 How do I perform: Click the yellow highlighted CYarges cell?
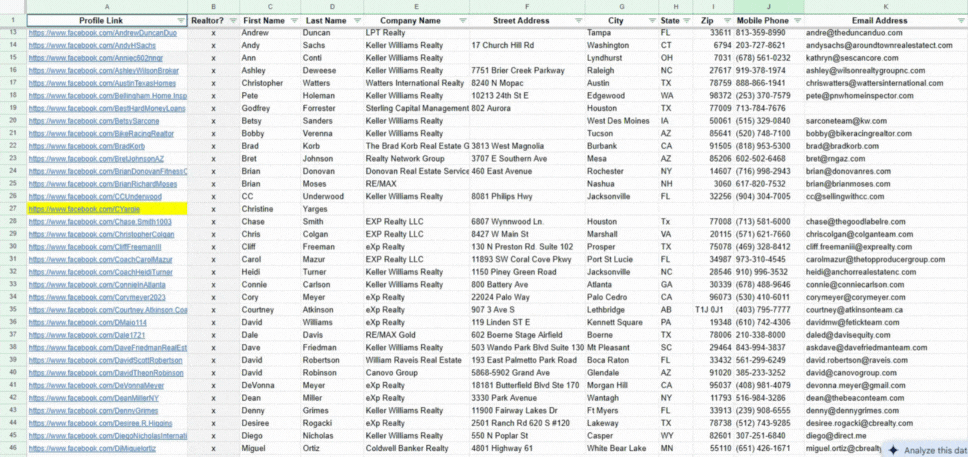click(x=107, y=210)
